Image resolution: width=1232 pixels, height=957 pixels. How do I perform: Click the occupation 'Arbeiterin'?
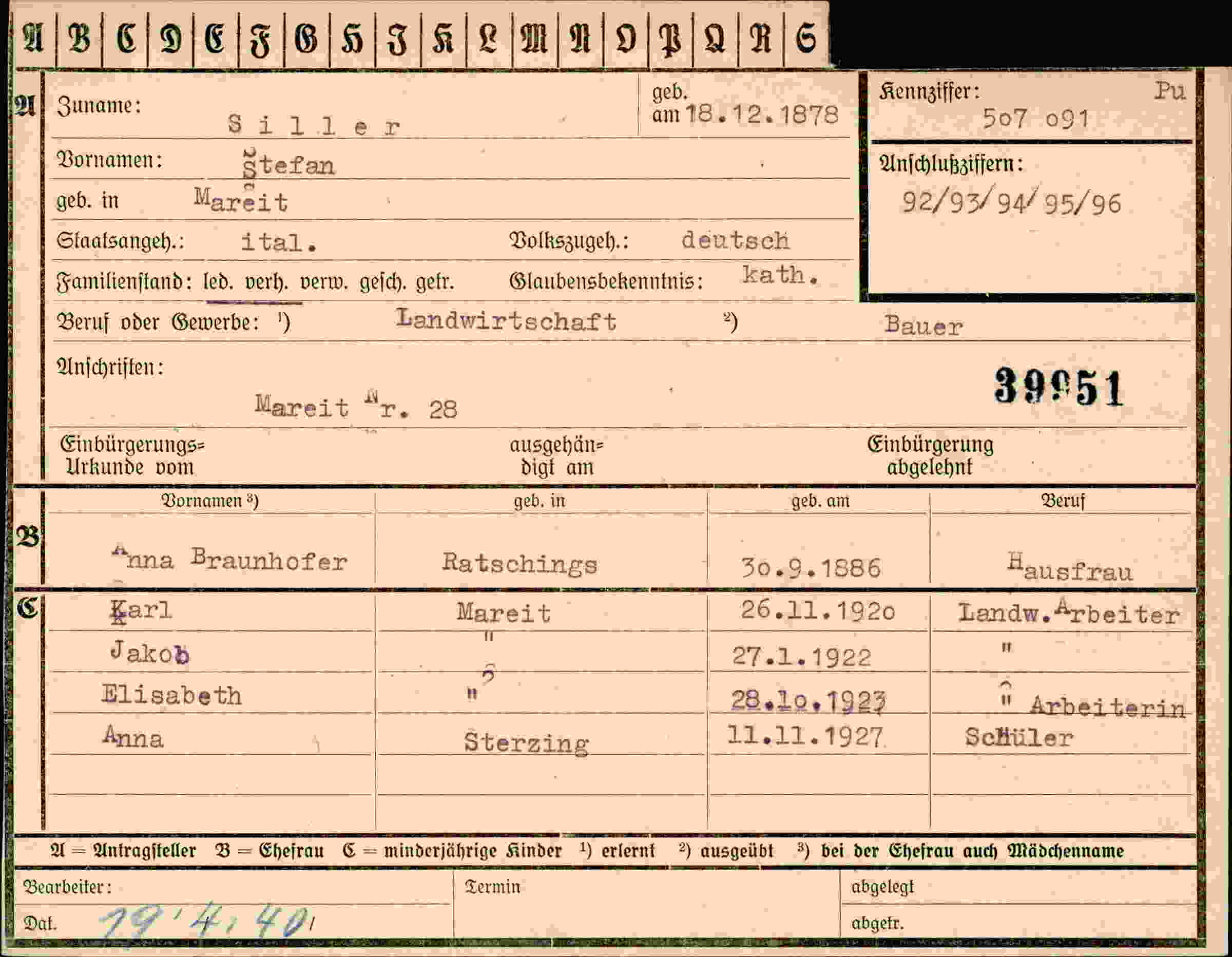[x=1108, y=706]
